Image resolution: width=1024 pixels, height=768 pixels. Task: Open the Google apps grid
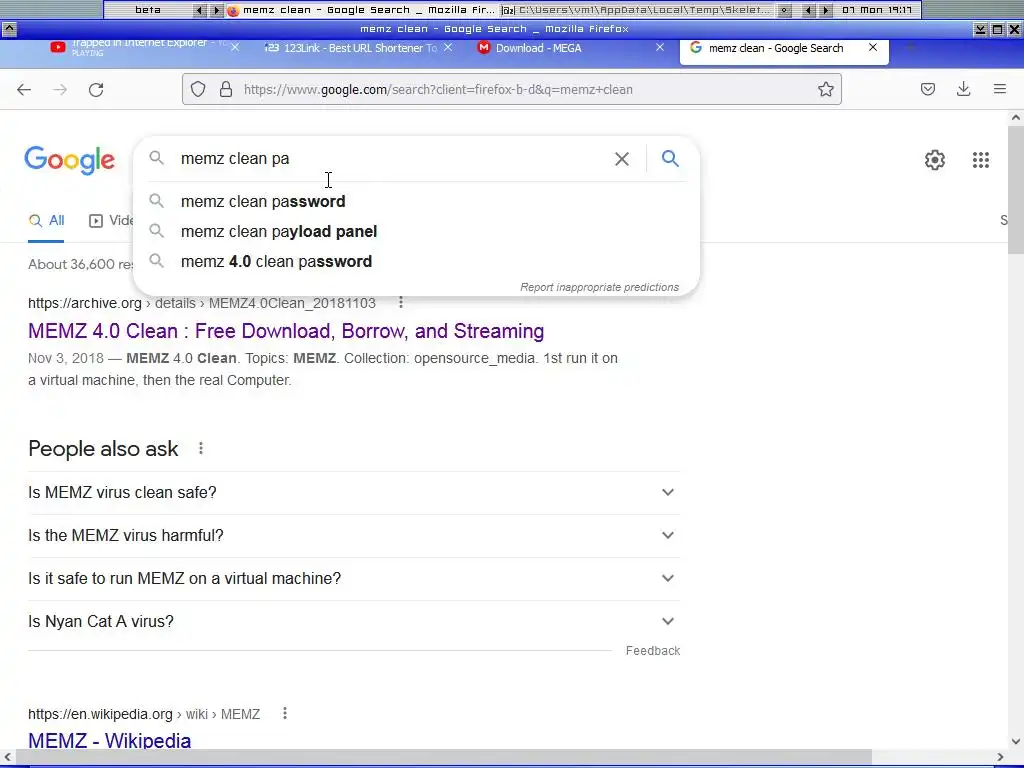click(980, 160)
